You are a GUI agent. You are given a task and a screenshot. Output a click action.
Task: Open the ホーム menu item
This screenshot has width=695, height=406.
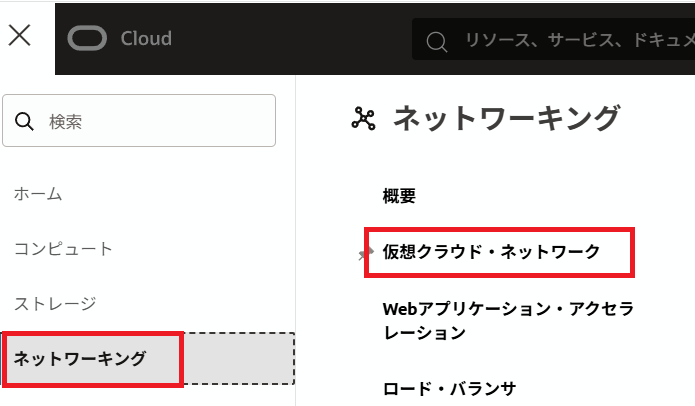(x=38, y=194)
